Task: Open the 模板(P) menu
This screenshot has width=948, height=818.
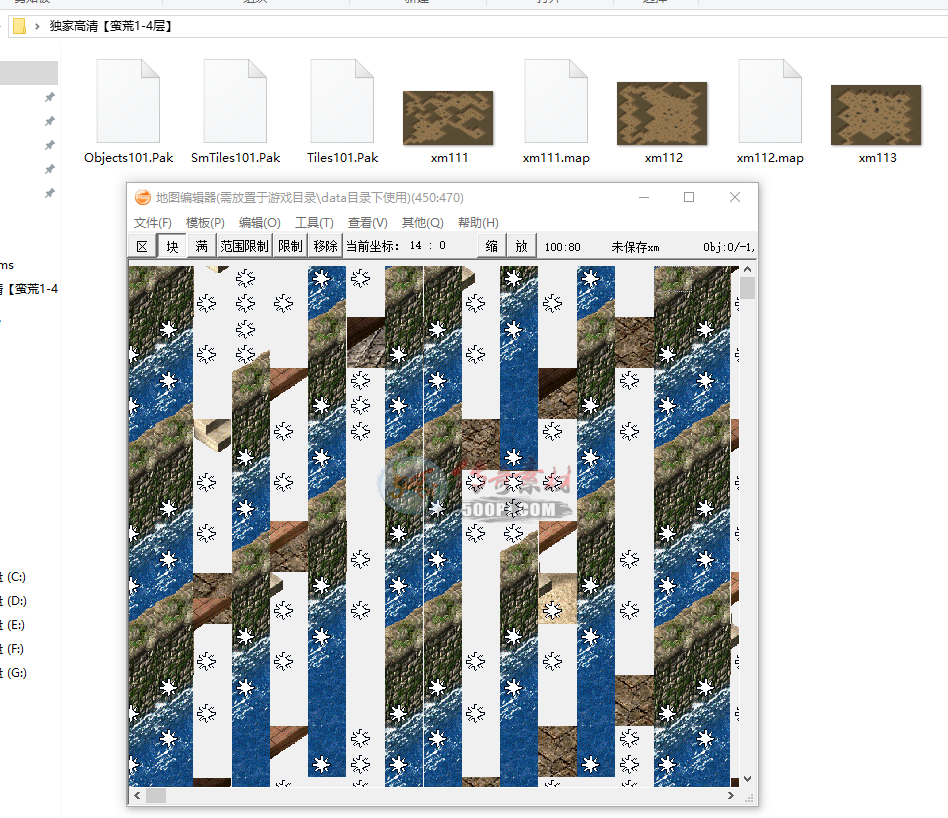Action: 205,222
